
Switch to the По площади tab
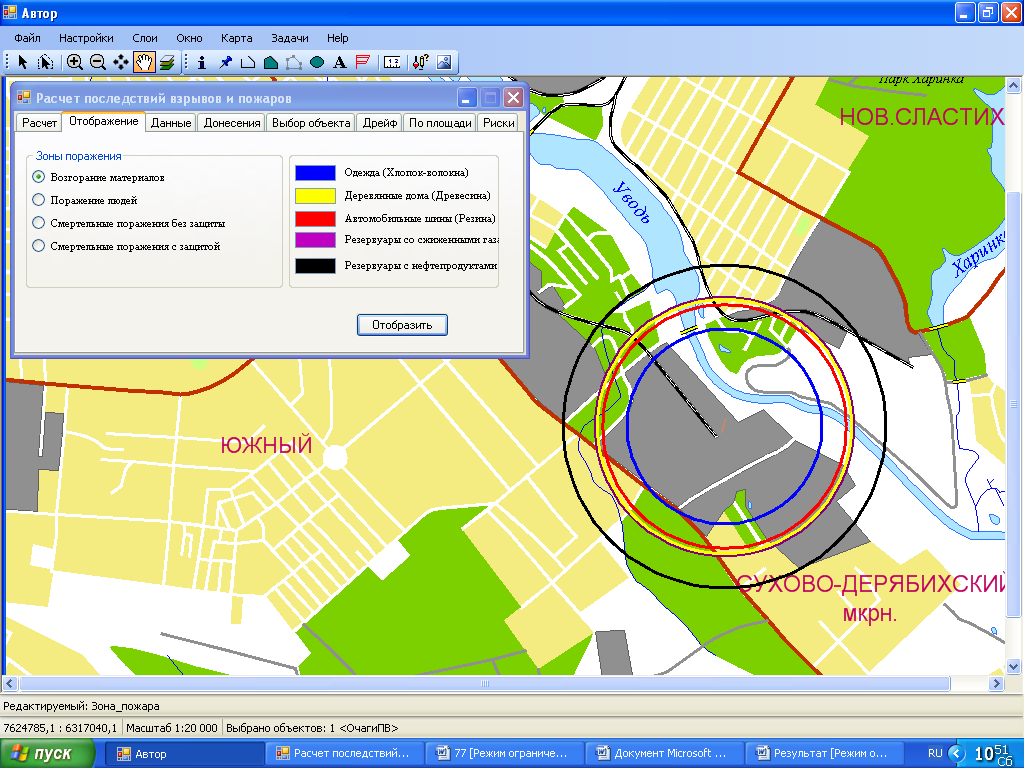[x=440, y=123]
